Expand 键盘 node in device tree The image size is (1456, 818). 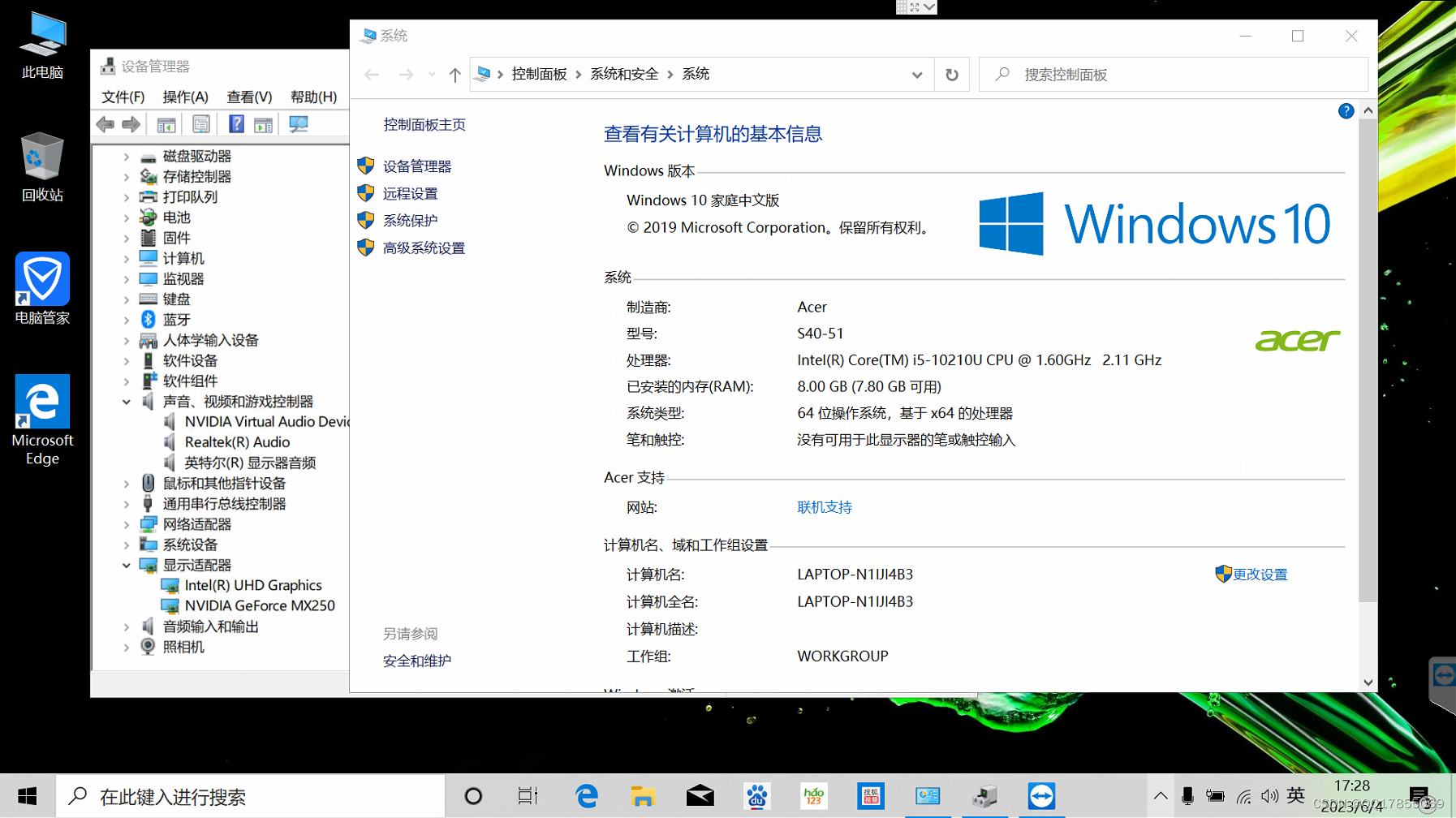click(127, 299)
